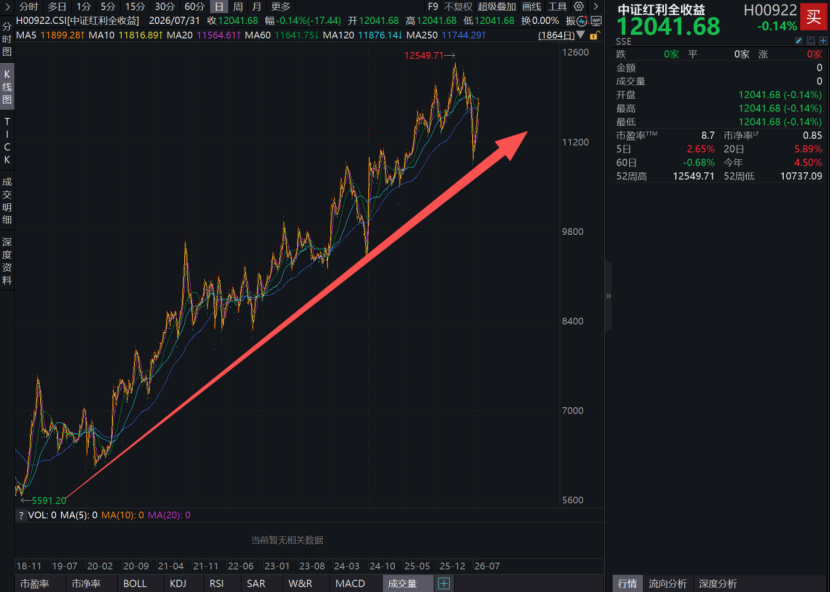Screen dimensions: 831x592
Task: Select the 1分 one-minute period
Action: click(83, 6)
